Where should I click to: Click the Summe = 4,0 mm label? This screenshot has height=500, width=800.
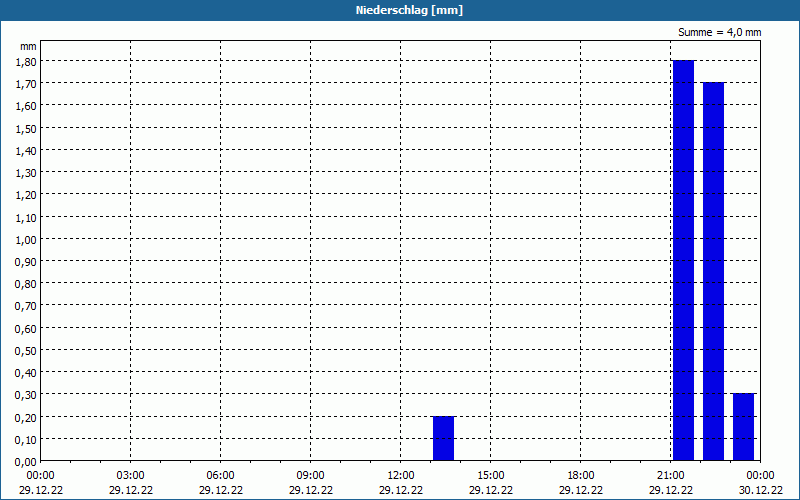(719, 32)
